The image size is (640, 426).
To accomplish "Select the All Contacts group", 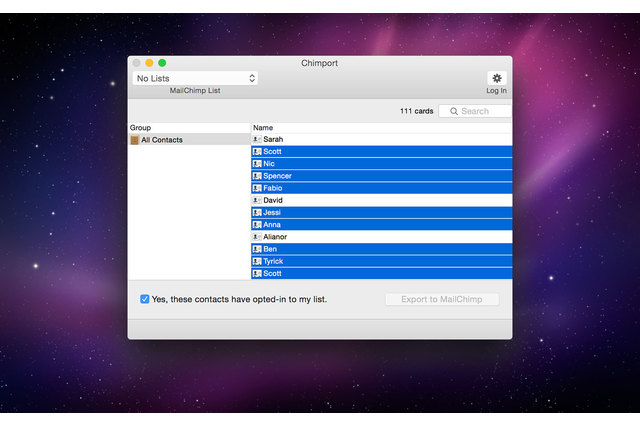I will coord(189,140).
